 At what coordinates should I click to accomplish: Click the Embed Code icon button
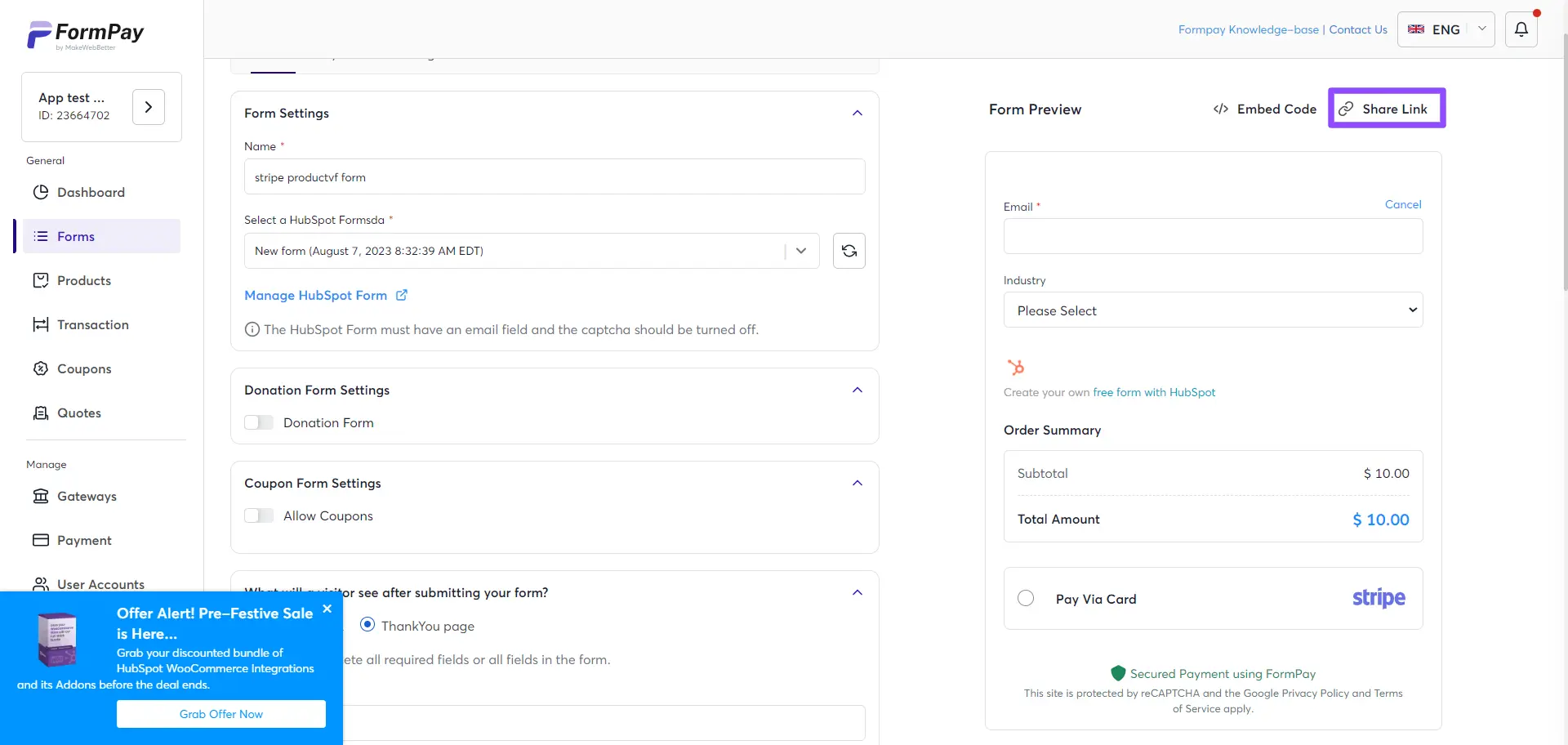tap(1264, 109)
